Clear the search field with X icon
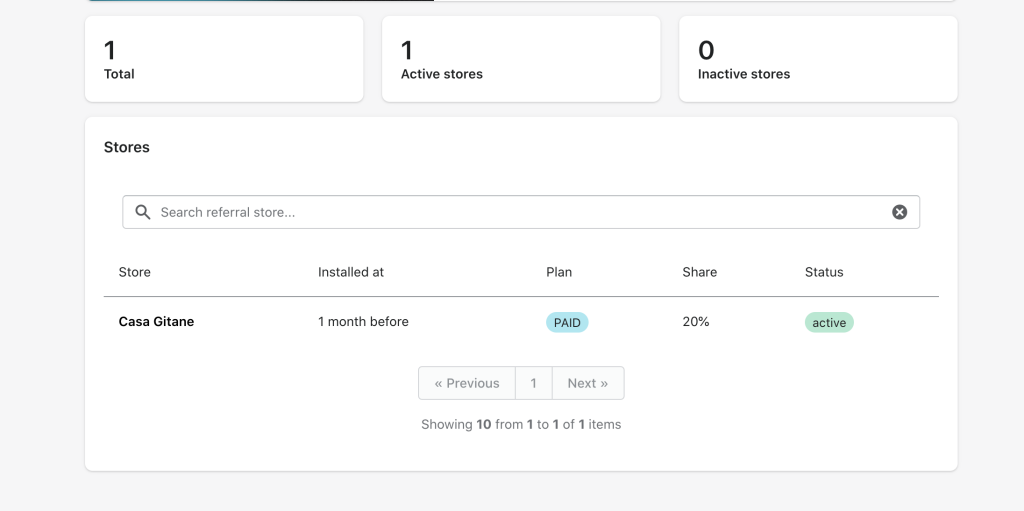This screenshot has height=511, width=1024. [899, 212]
